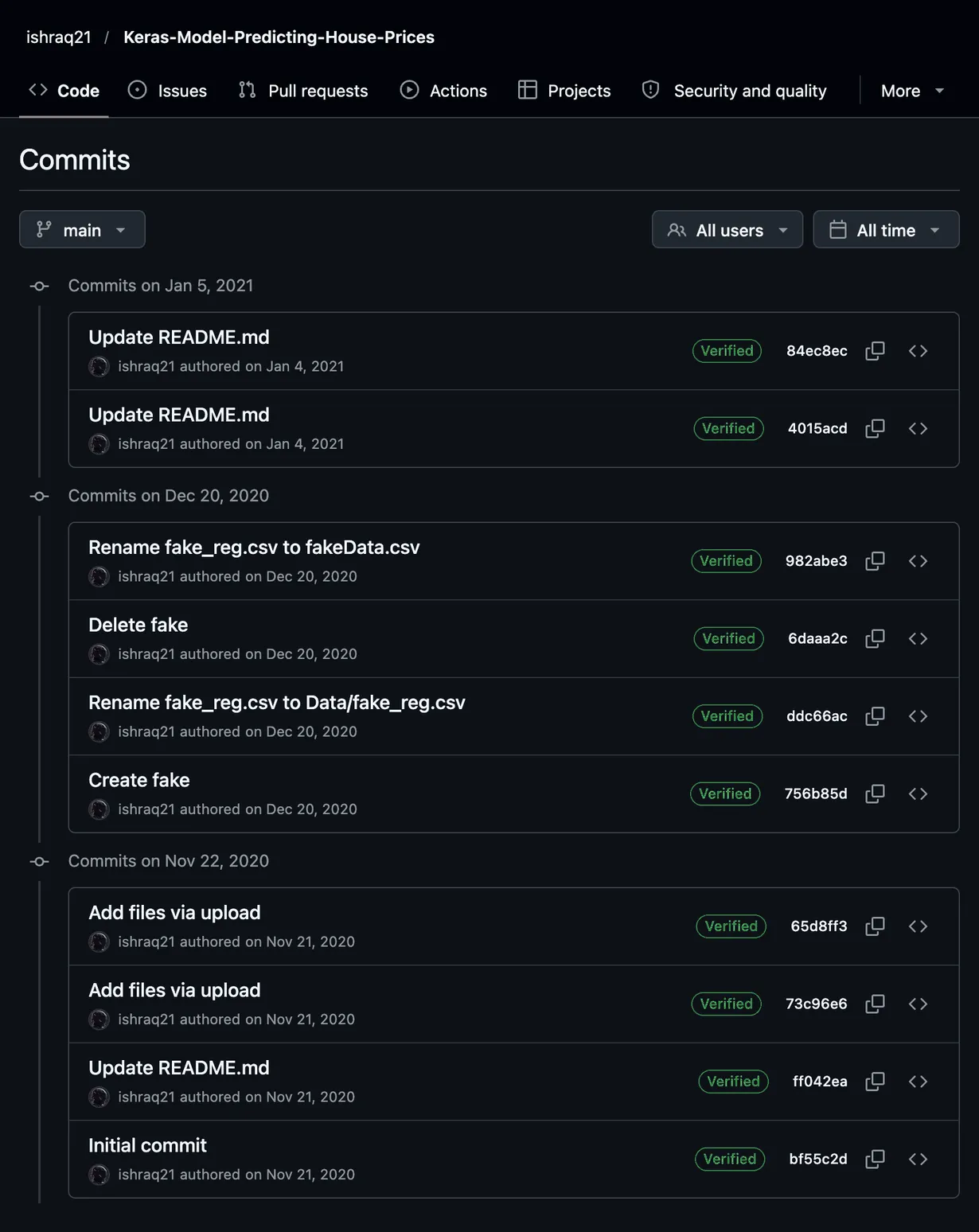Switch to the Code tab
Viewport: 979px width, 1232px height.
coord(64,91)
